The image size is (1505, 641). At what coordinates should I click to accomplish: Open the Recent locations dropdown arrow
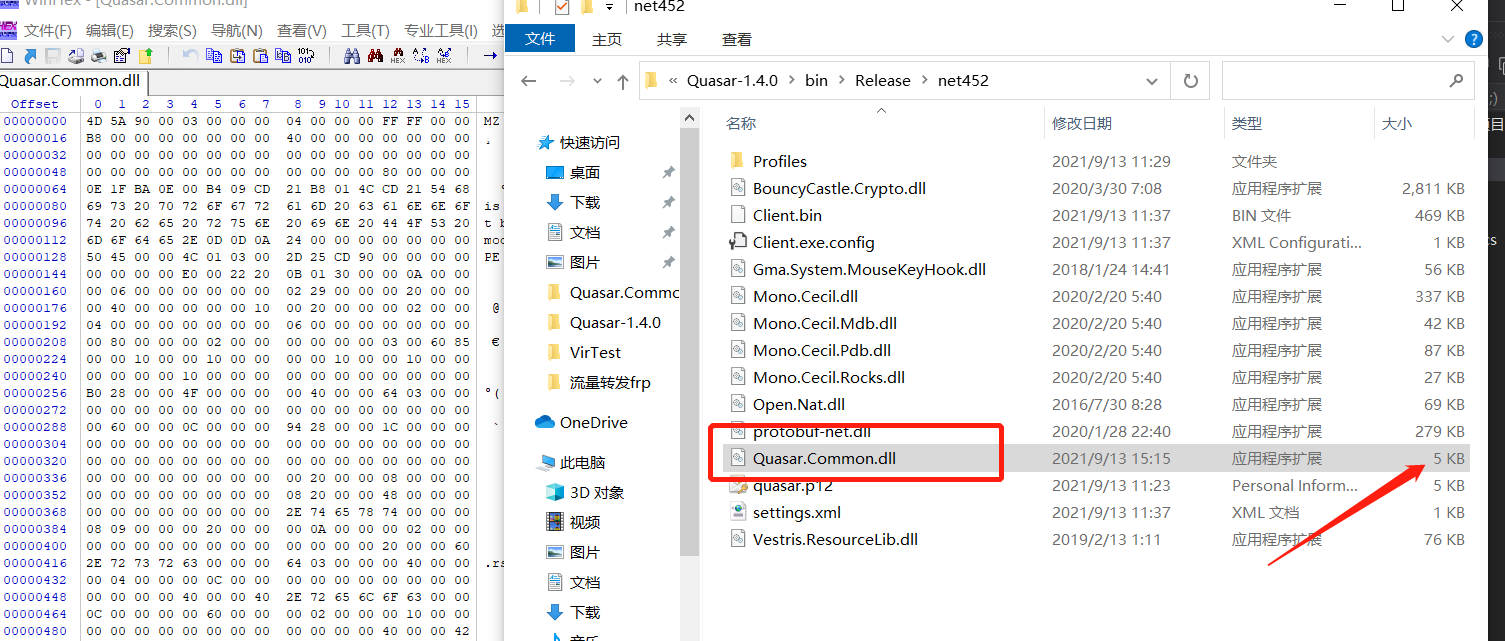pos(597,81)
